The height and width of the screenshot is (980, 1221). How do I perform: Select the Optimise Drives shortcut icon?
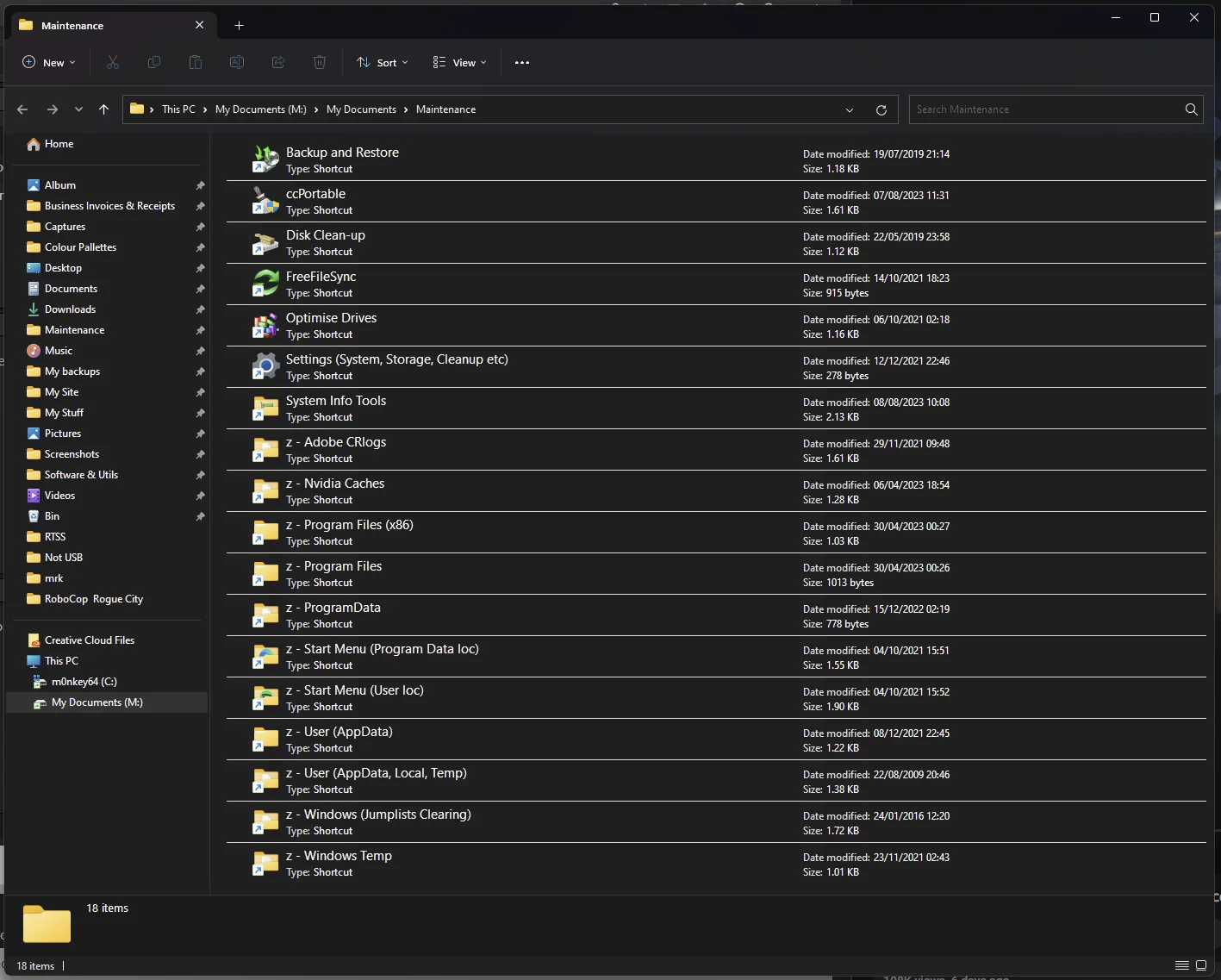(x=265, y=325)
